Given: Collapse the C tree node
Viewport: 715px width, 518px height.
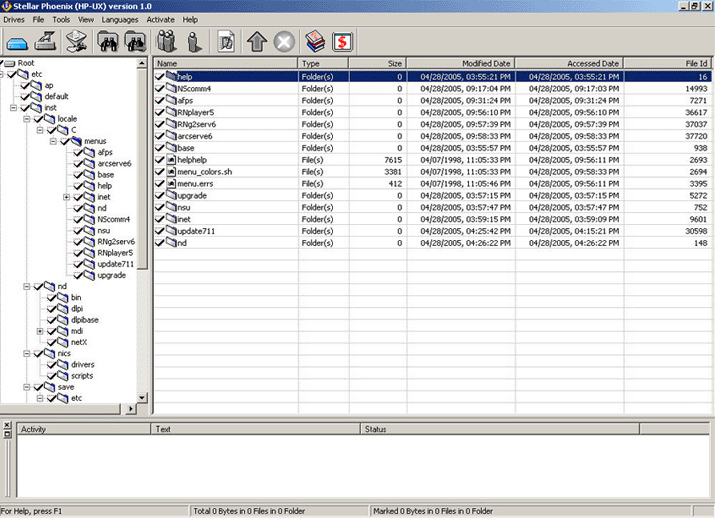Looking at the screenshot, I should coord(40,130).
